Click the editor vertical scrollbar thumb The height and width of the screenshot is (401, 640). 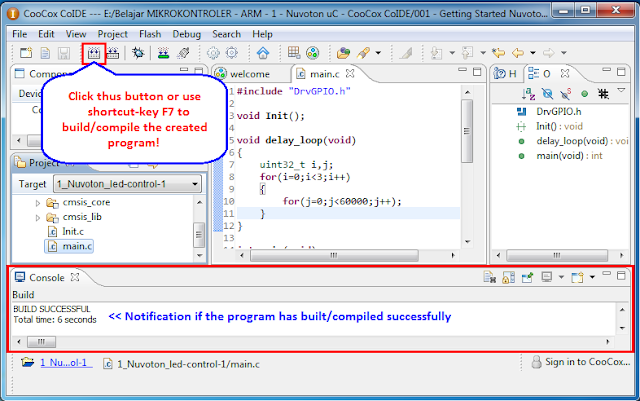coord(467,131)
